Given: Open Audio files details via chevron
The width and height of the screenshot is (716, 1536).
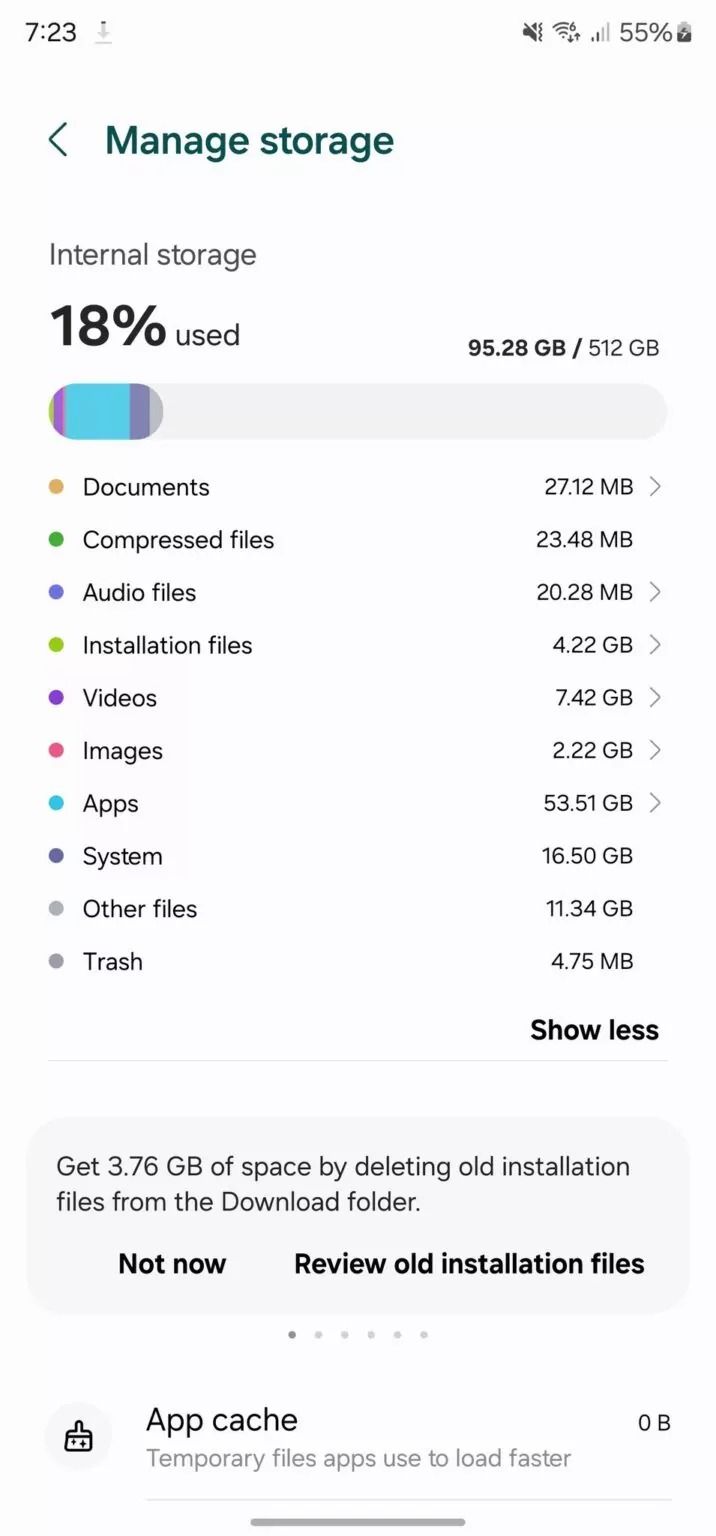Looking at the screenshot, I should tap(656, 592).
